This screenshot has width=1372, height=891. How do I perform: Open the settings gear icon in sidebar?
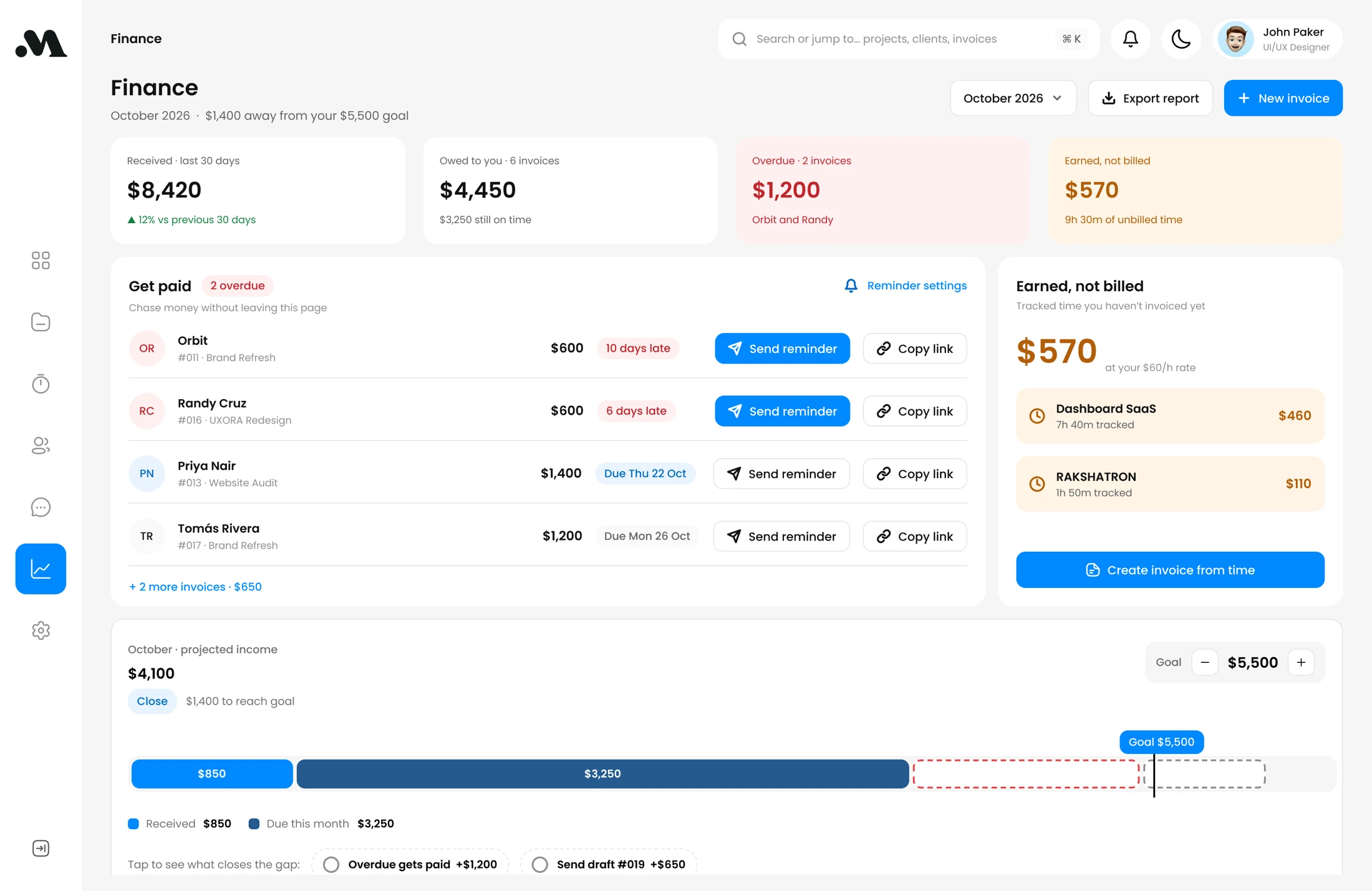point(41,630)
